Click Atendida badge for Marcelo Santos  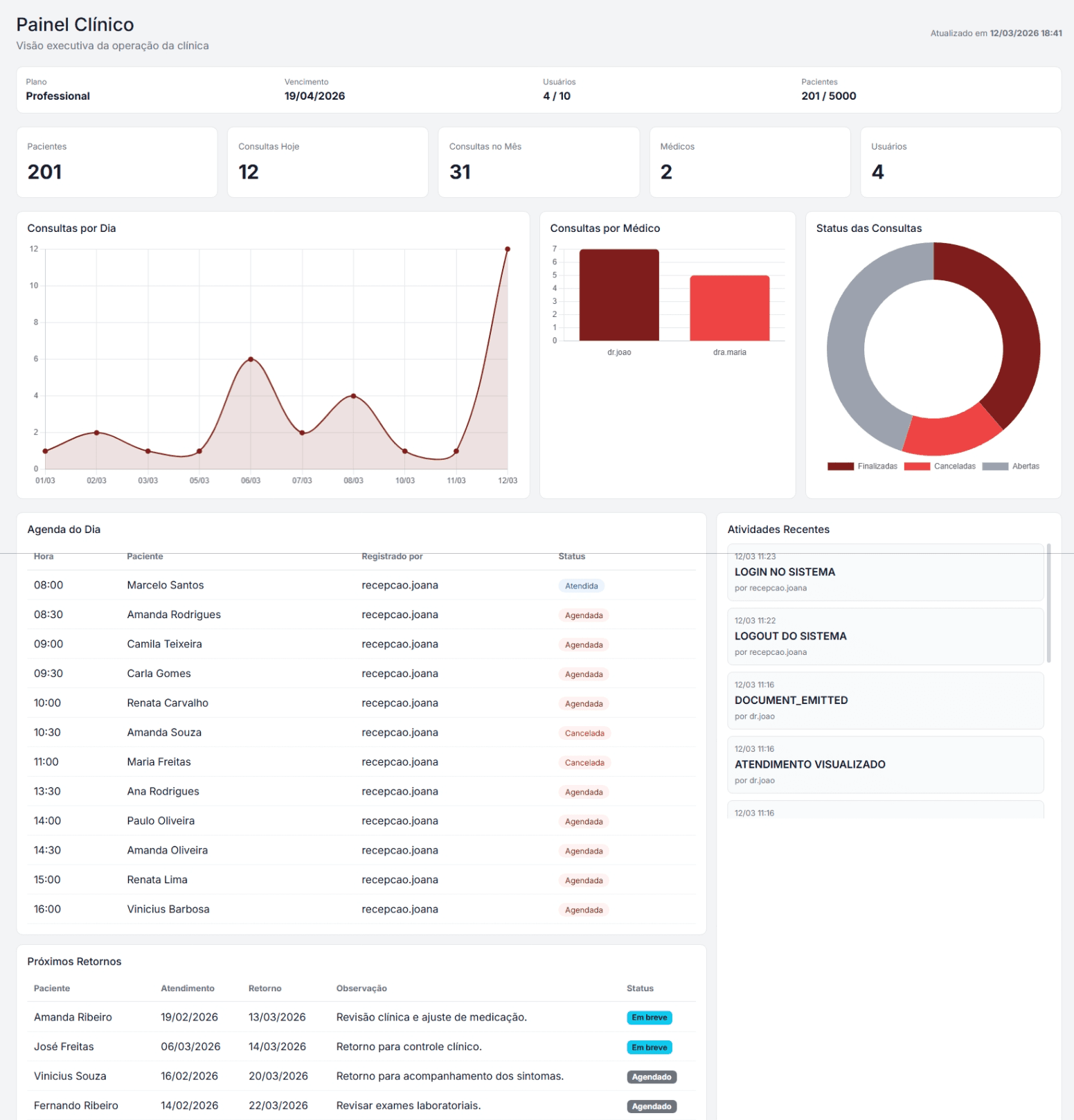[x=581, y=586]
